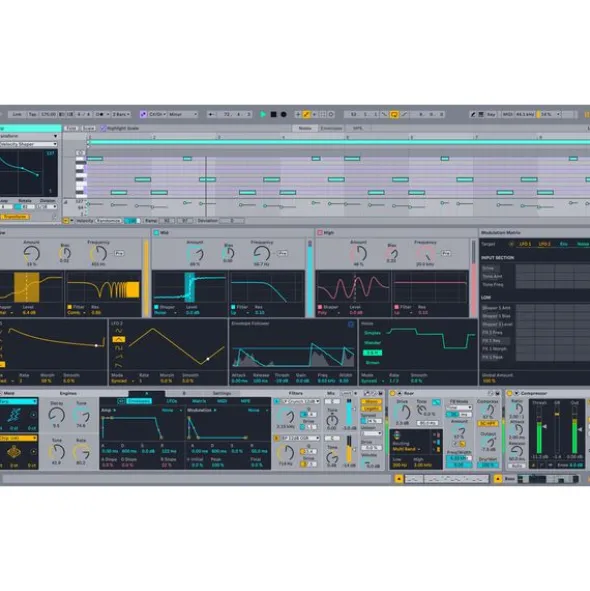Click the computer MIDI keyboard icon

coord(481,114)
